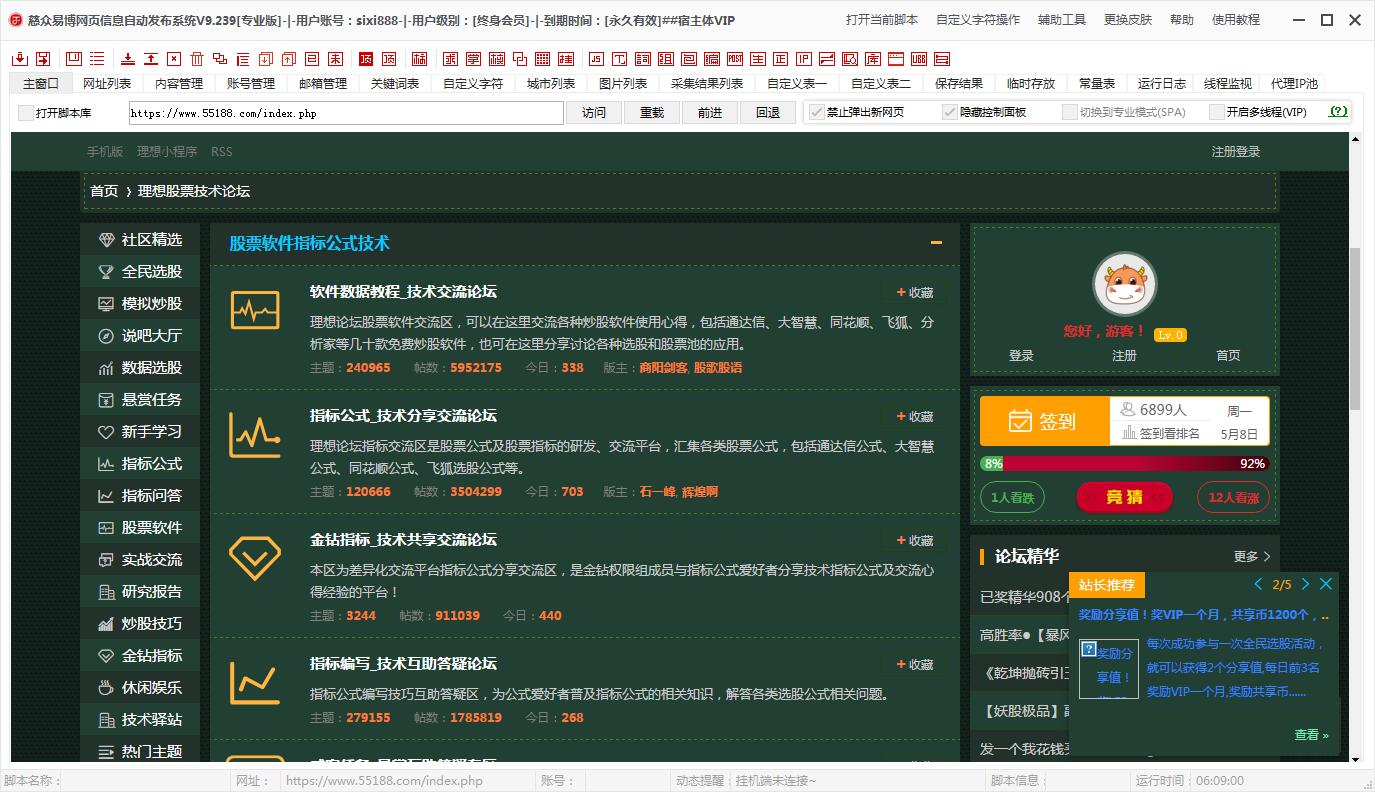
Task: Click the 模拟炒股 icon in sidebar
Action: click(x=106, y=304)
